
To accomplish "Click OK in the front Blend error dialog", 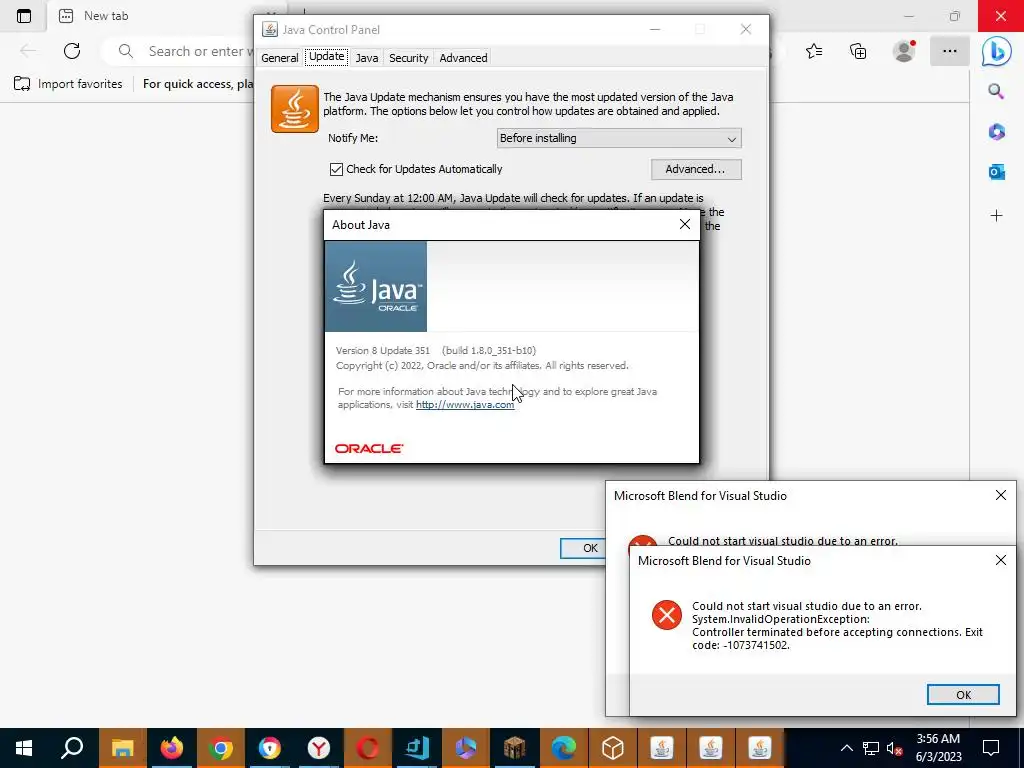I will pyautogui.click(x=963, y=695).
